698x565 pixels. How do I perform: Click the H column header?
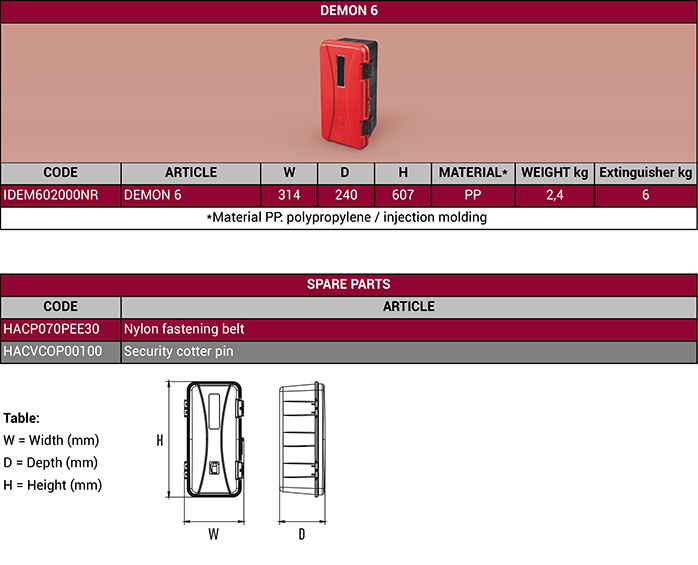pos(403,173)
